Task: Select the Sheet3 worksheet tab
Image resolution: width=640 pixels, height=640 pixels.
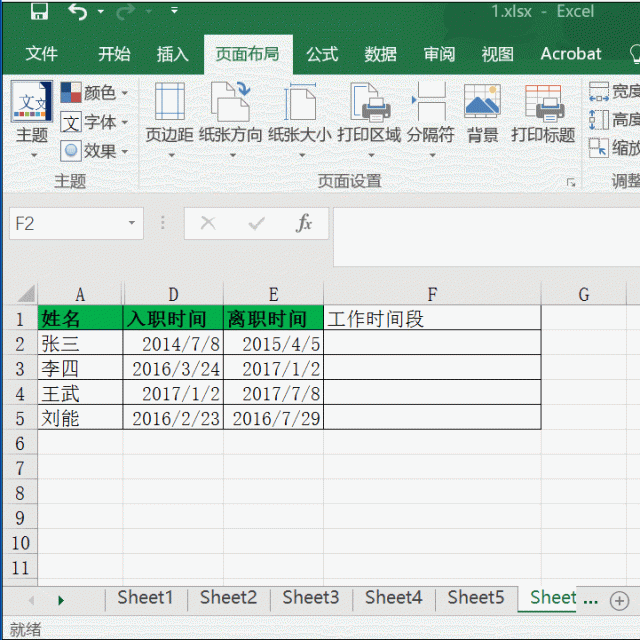Action: point(310,598)
